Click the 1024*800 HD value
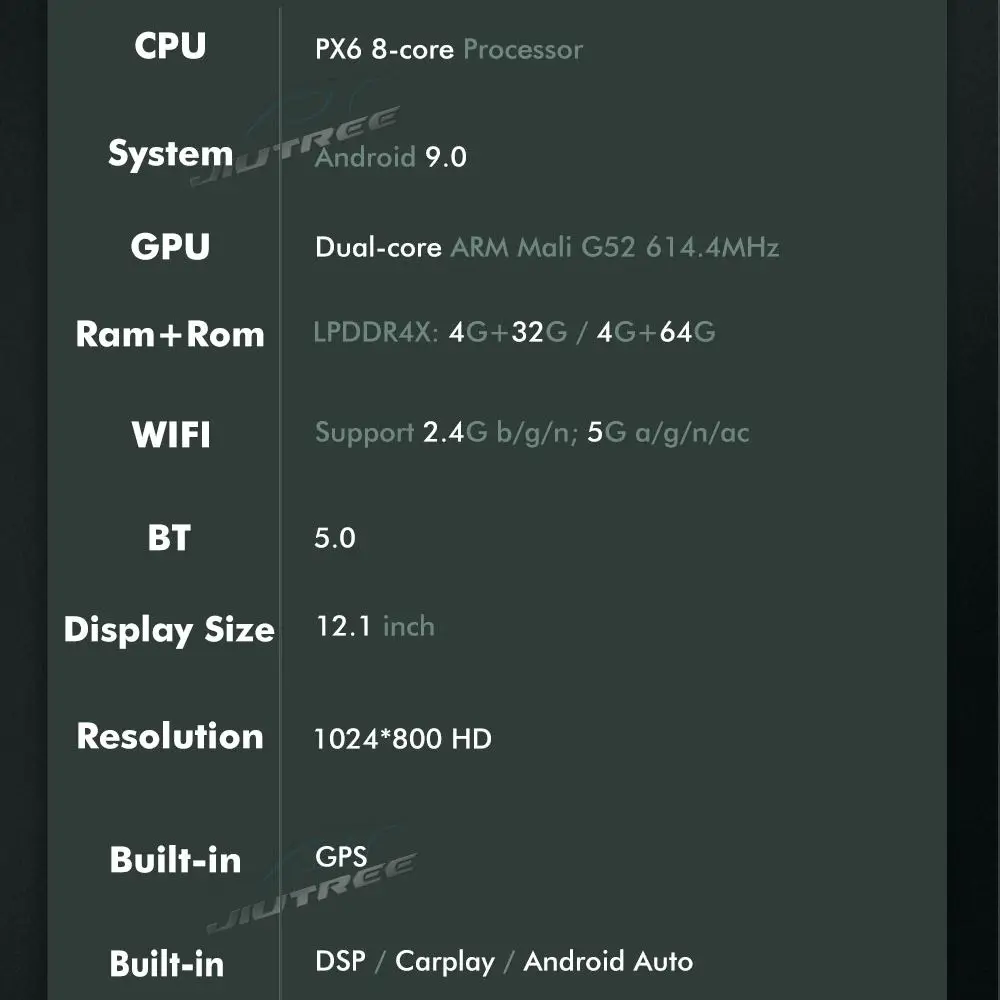The image size is (1000, 1000). [403, 739]
